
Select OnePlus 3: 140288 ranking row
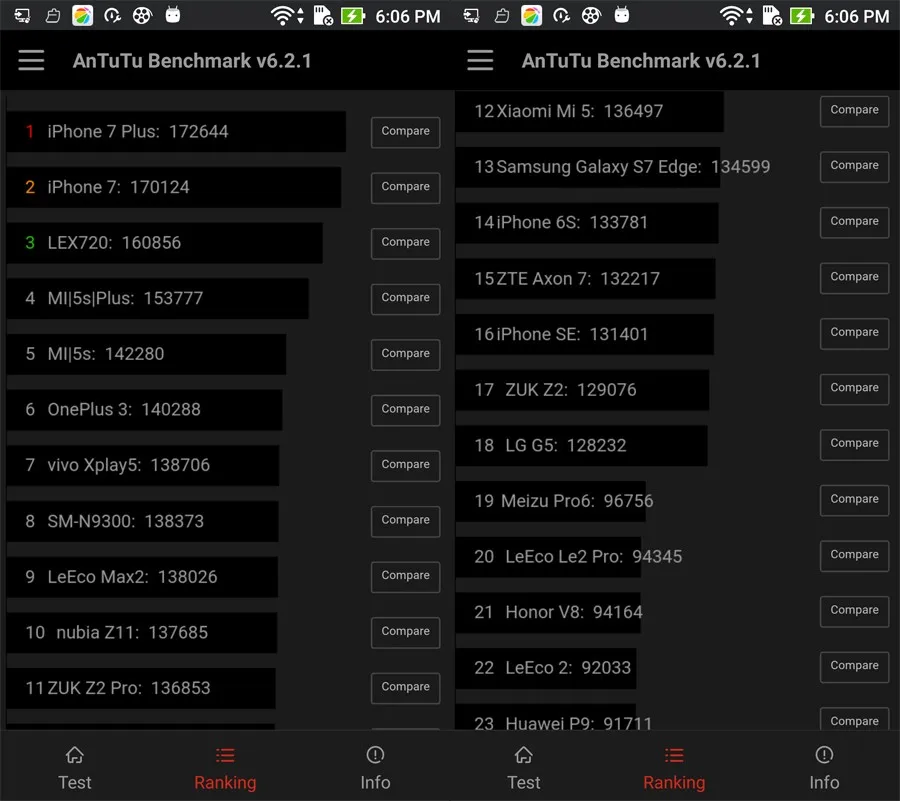click(145, 410)
